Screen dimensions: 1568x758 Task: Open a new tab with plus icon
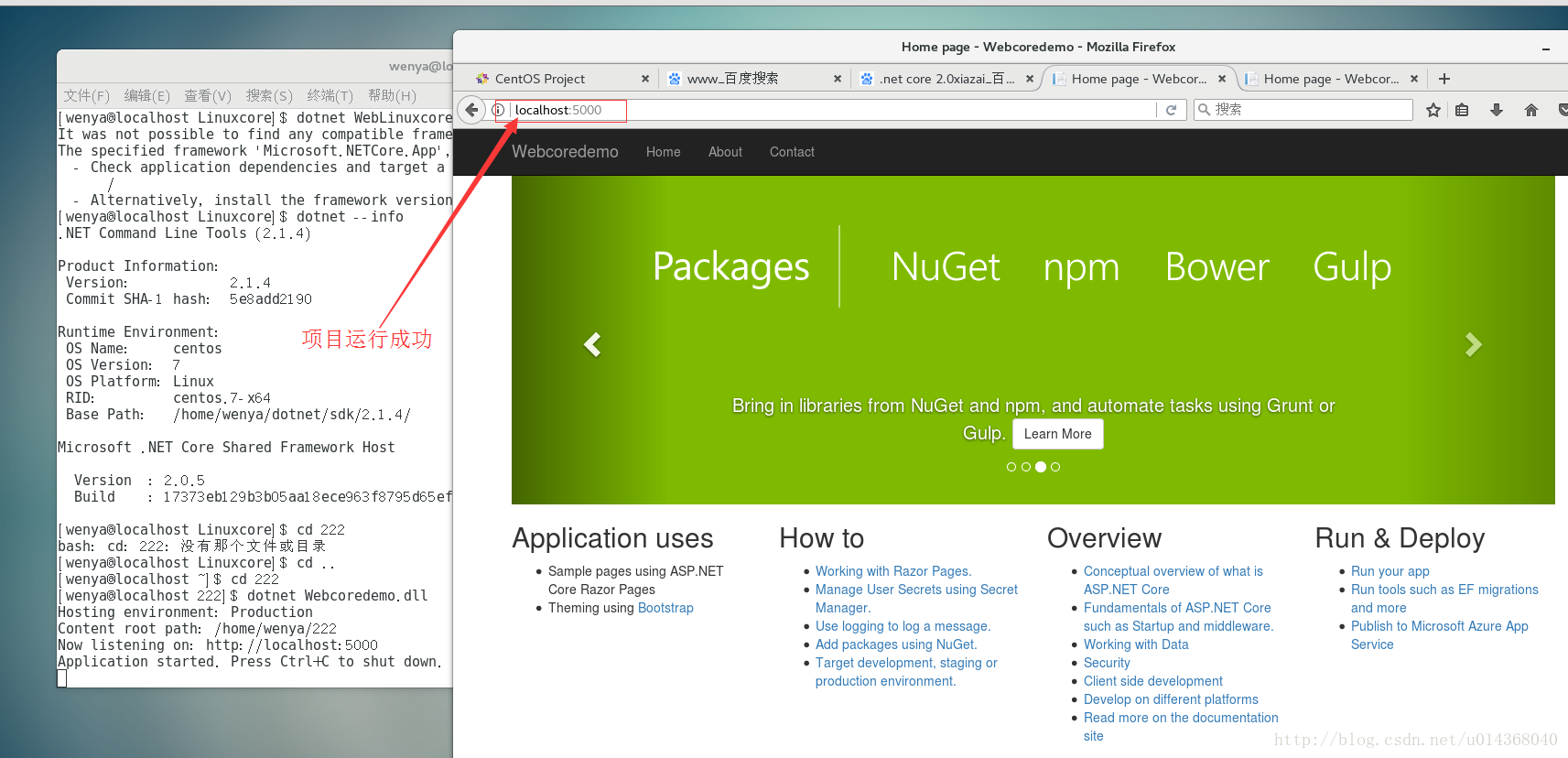click(1444, 79)
